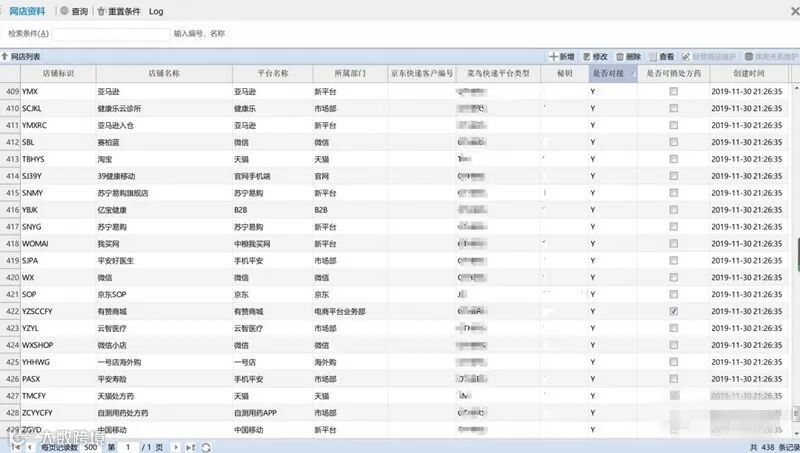This screenshot has height=453, width=800.
Task: Click the 创建时间 column header
Action: coord(748,73)
